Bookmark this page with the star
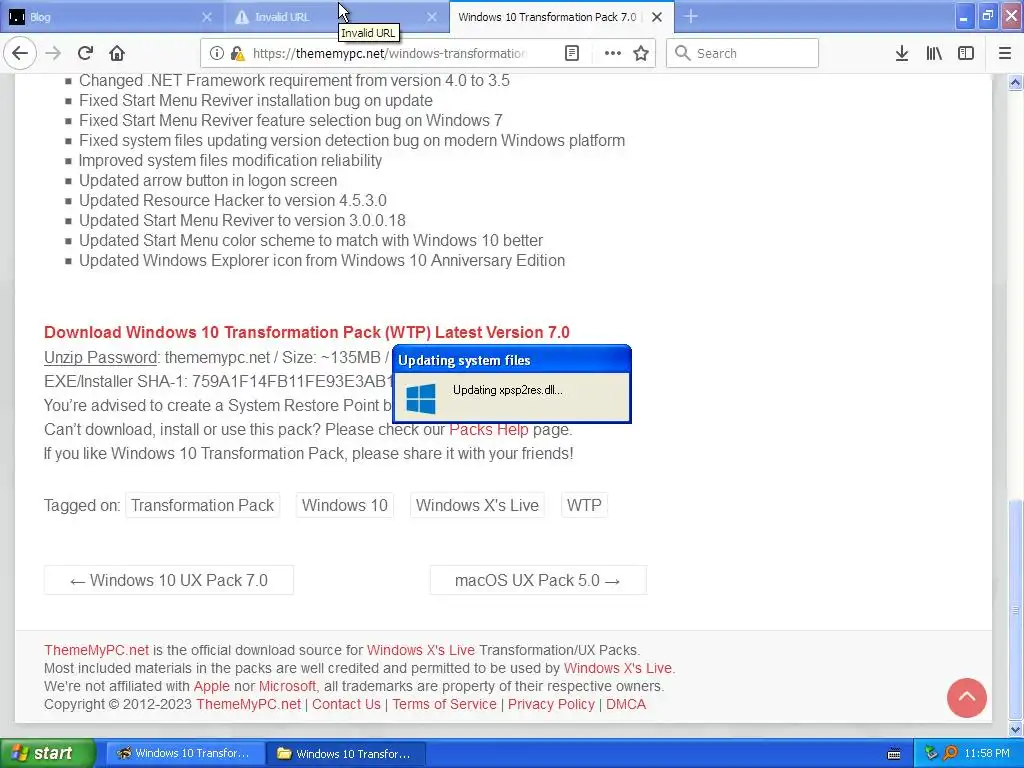The image size is (1024, 768). 641,54
